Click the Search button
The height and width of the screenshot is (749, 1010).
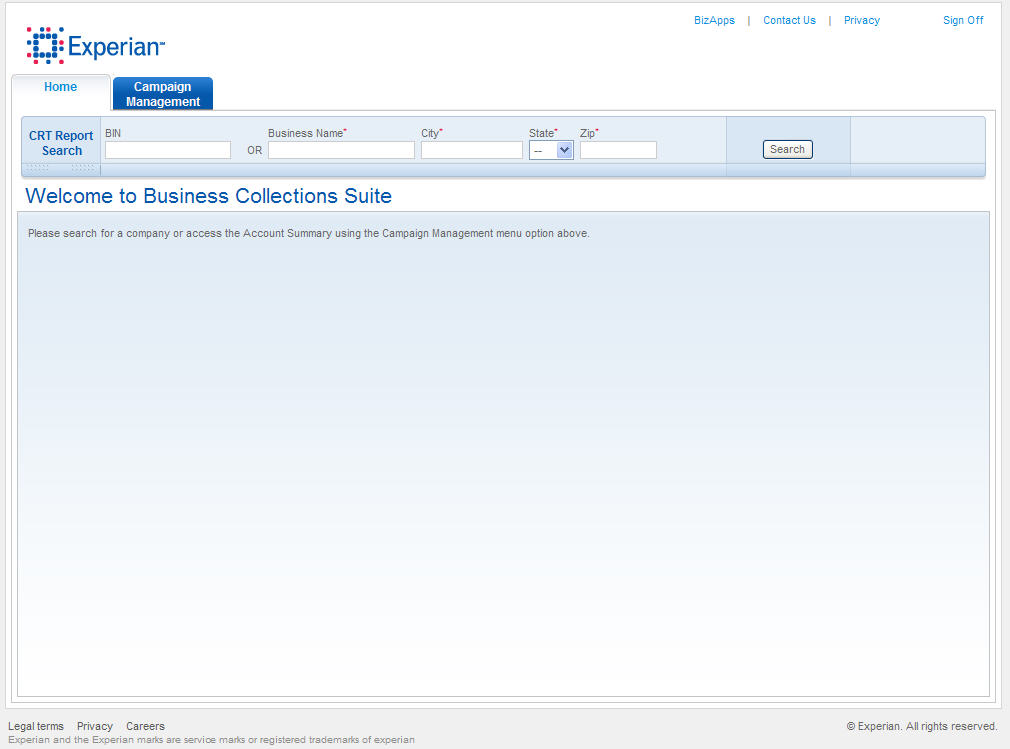tap(787, 149)
